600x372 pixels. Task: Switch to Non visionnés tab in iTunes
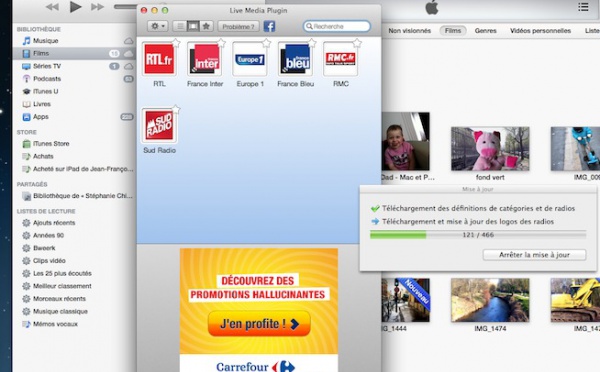409,31
